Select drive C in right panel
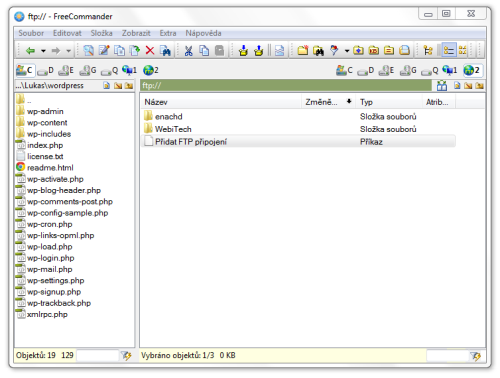 [344, 70]
